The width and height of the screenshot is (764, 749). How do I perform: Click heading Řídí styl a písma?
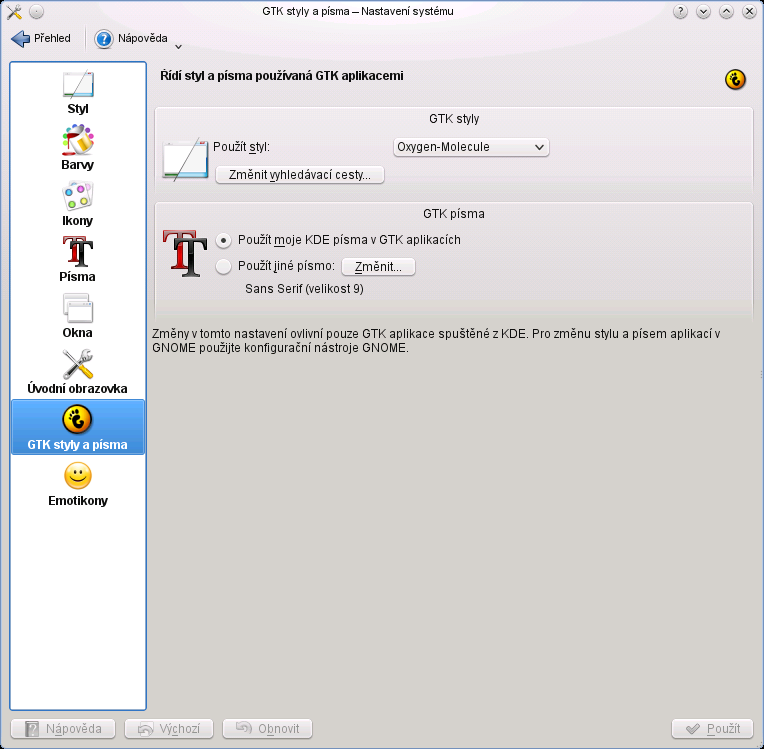coord(282,76)
